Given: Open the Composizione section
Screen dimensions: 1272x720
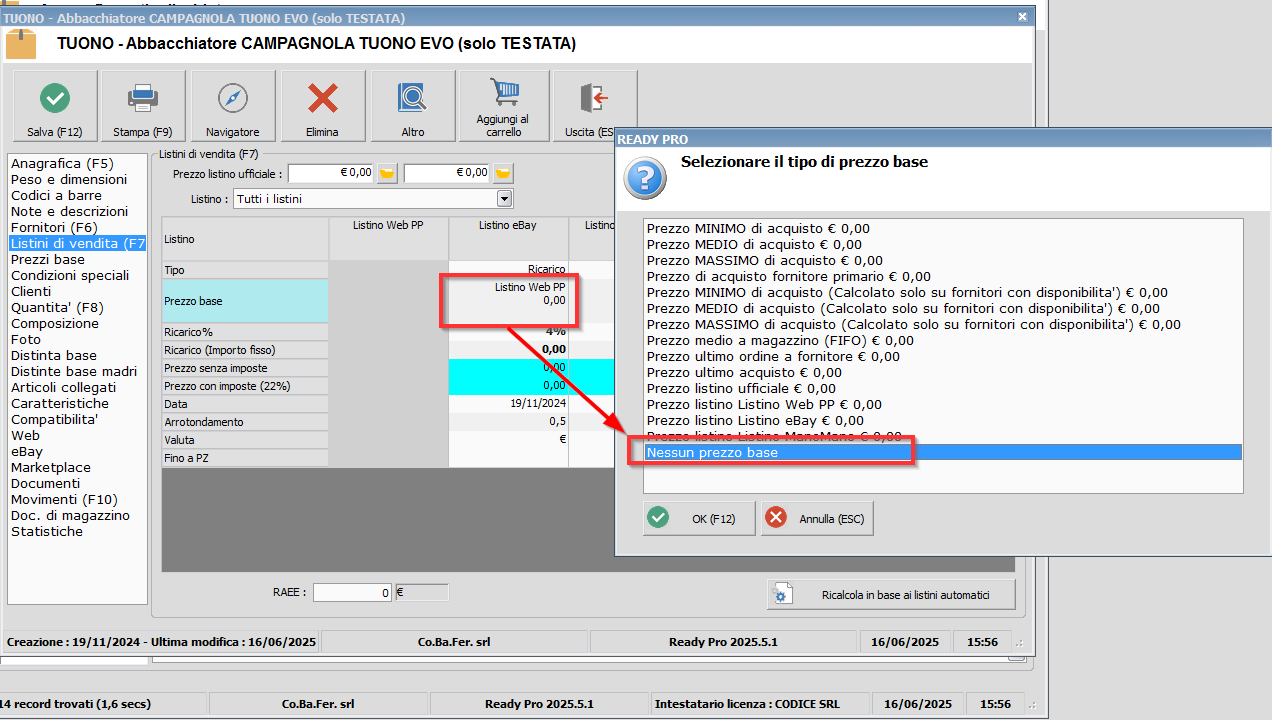Looking at the screenshot, I should [55, 323].
